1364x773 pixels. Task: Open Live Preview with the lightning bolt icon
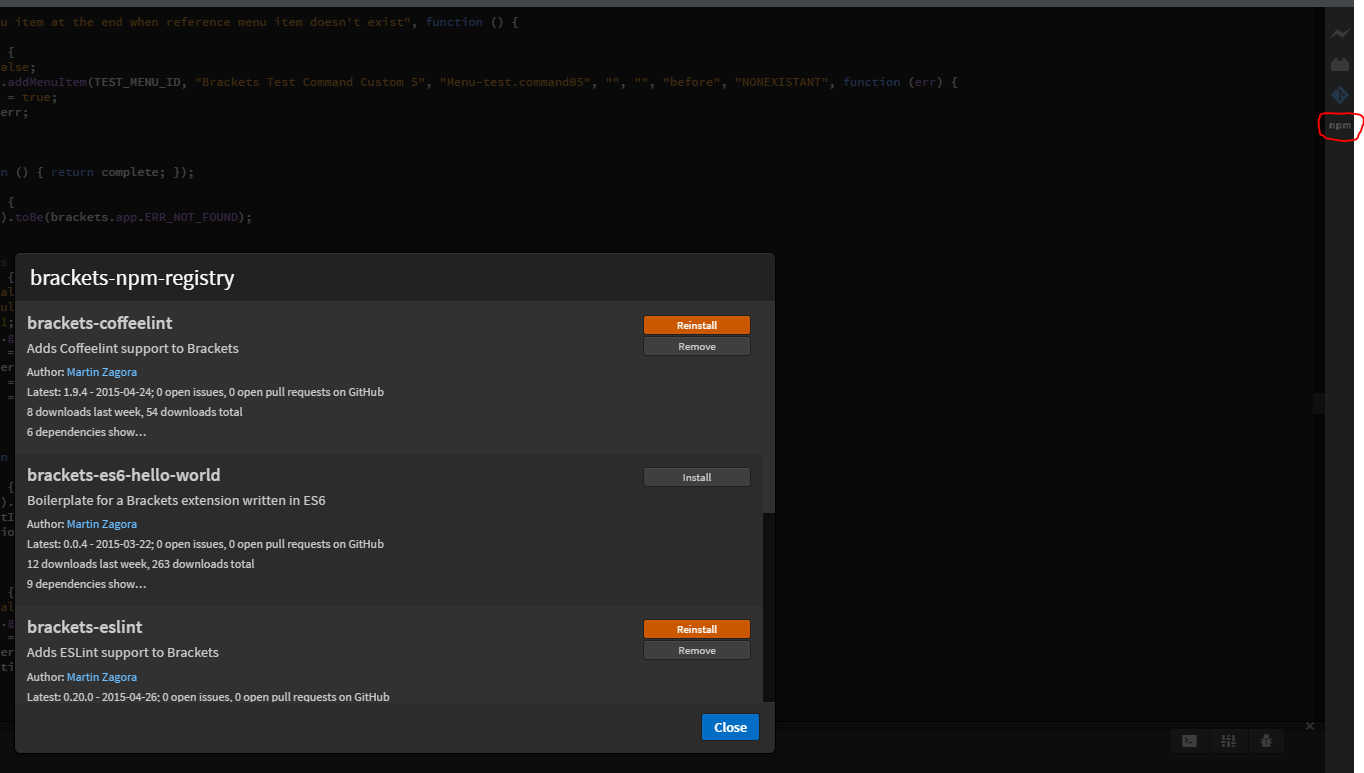click(1339, 34)
